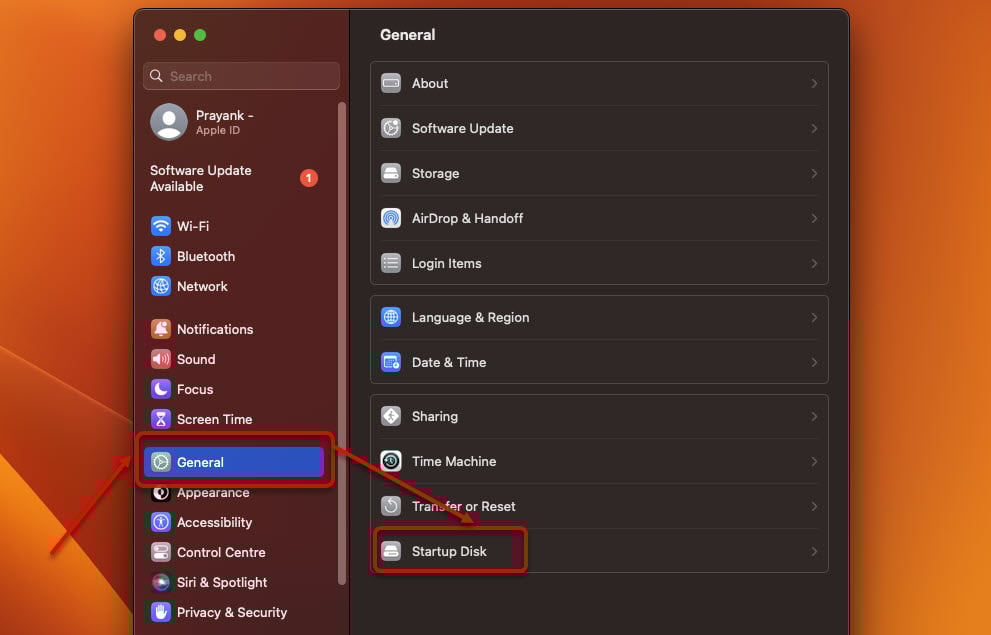Select Screen Time label in sidebar
Image resolution: width=991 pixels, height=635 pixels.
click(x=214, y=419)
